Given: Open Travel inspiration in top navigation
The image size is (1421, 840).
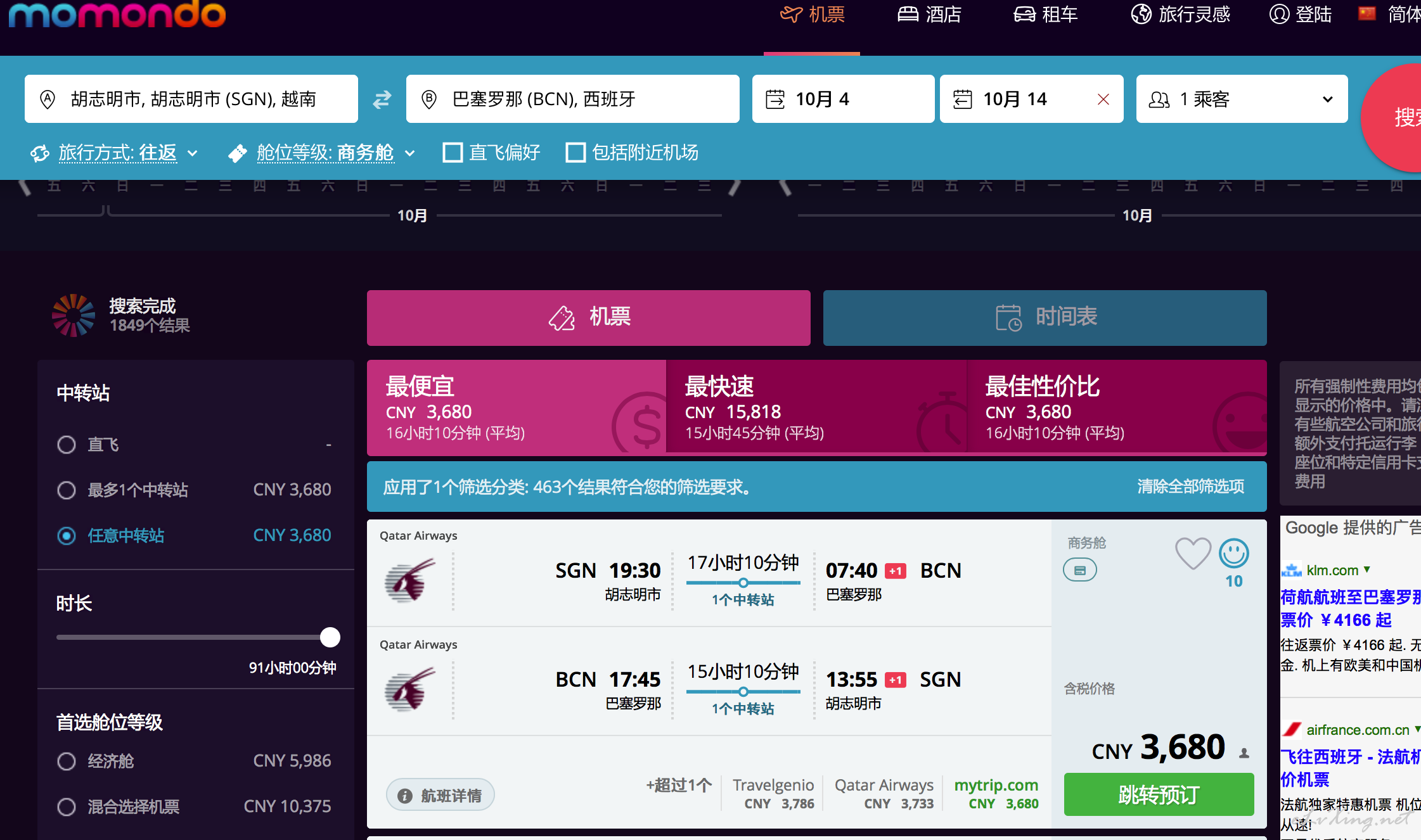Looking at the screenshot, I should pos(1181,14).
